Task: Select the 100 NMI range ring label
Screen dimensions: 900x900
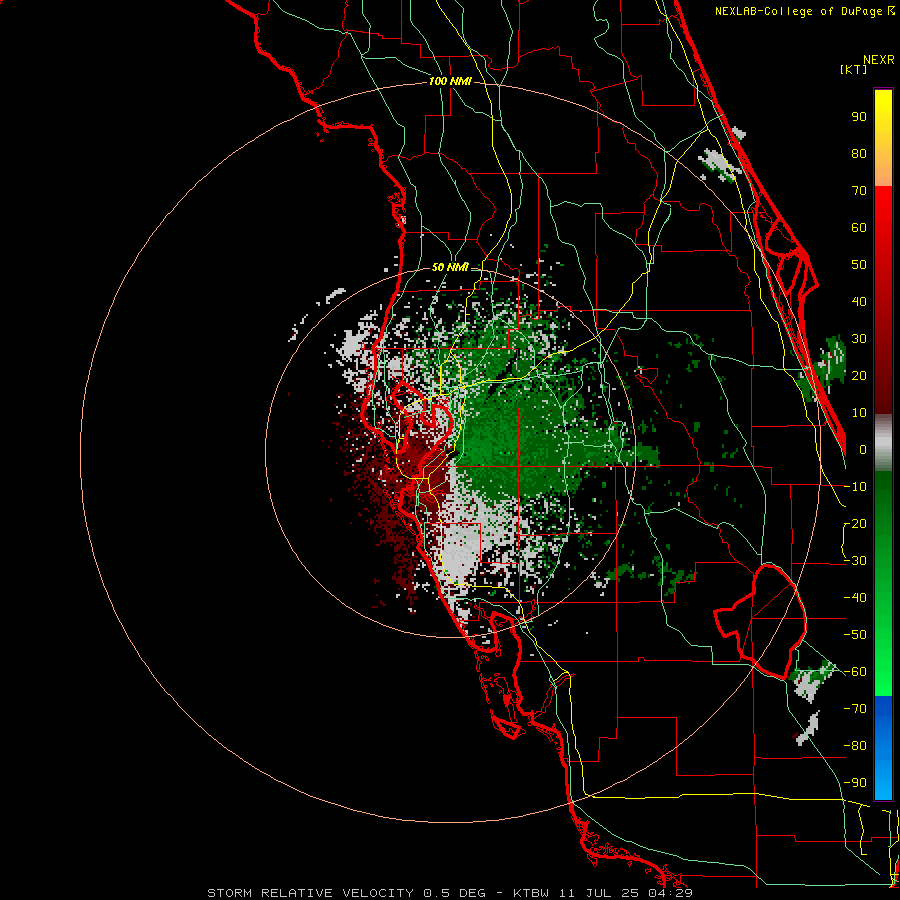Action: [x=450, y=81]
